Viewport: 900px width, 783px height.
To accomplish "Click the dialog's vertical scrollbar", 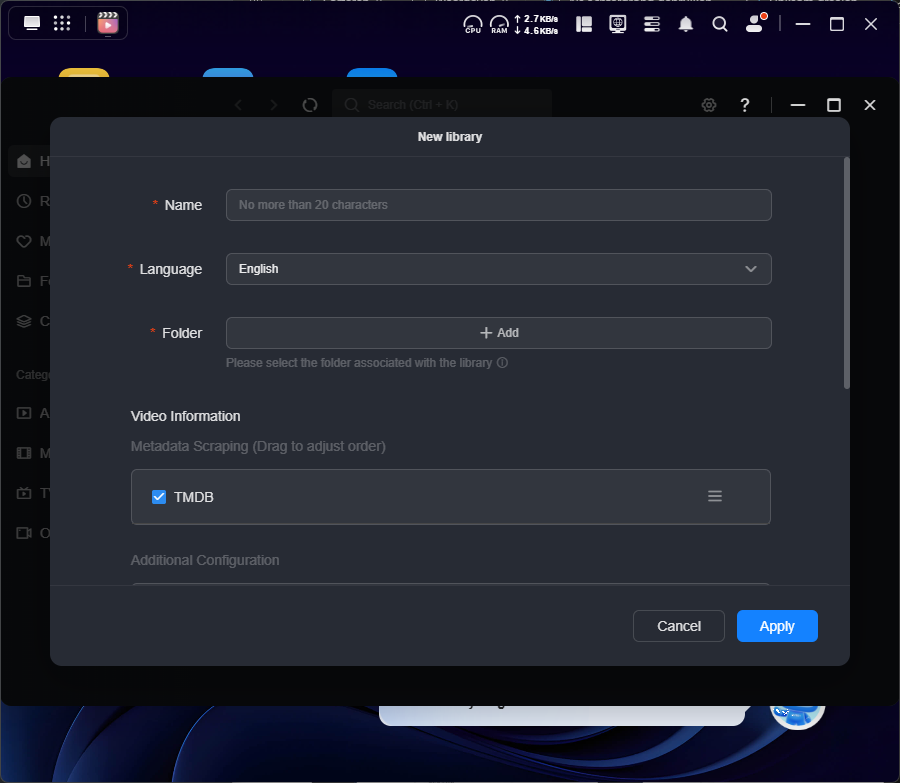I will [x=847, y=272].
